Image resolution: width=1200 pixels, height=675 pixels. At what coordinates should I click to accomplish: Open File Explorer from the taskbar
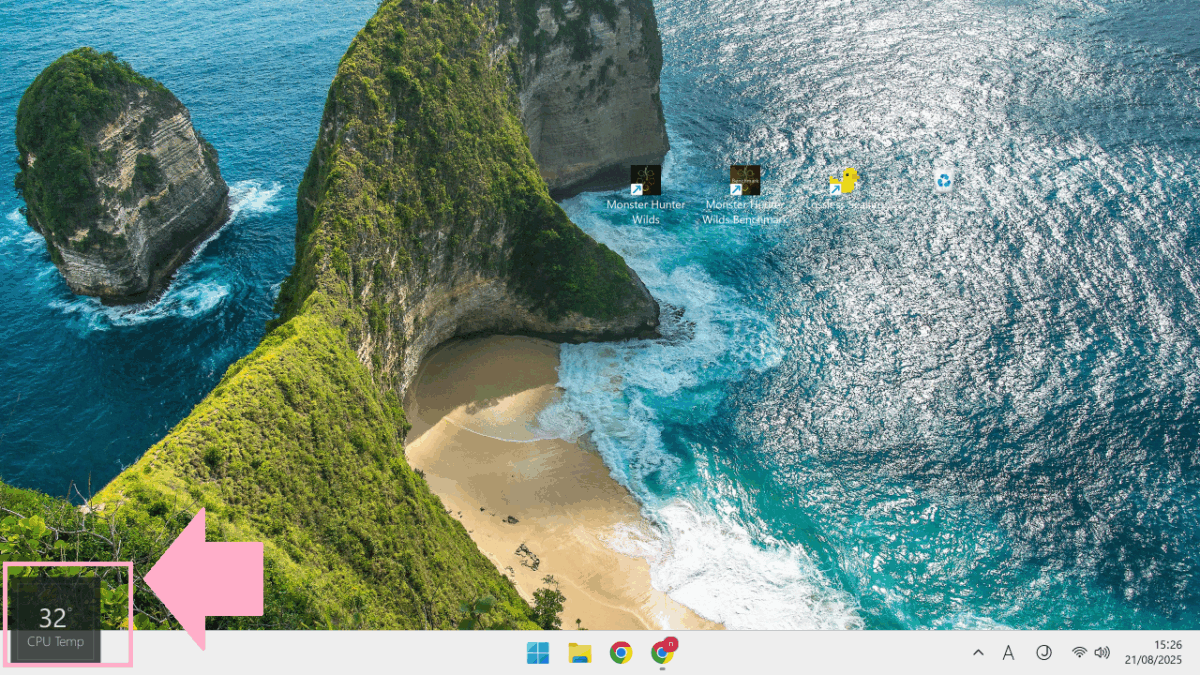[579, 653]
